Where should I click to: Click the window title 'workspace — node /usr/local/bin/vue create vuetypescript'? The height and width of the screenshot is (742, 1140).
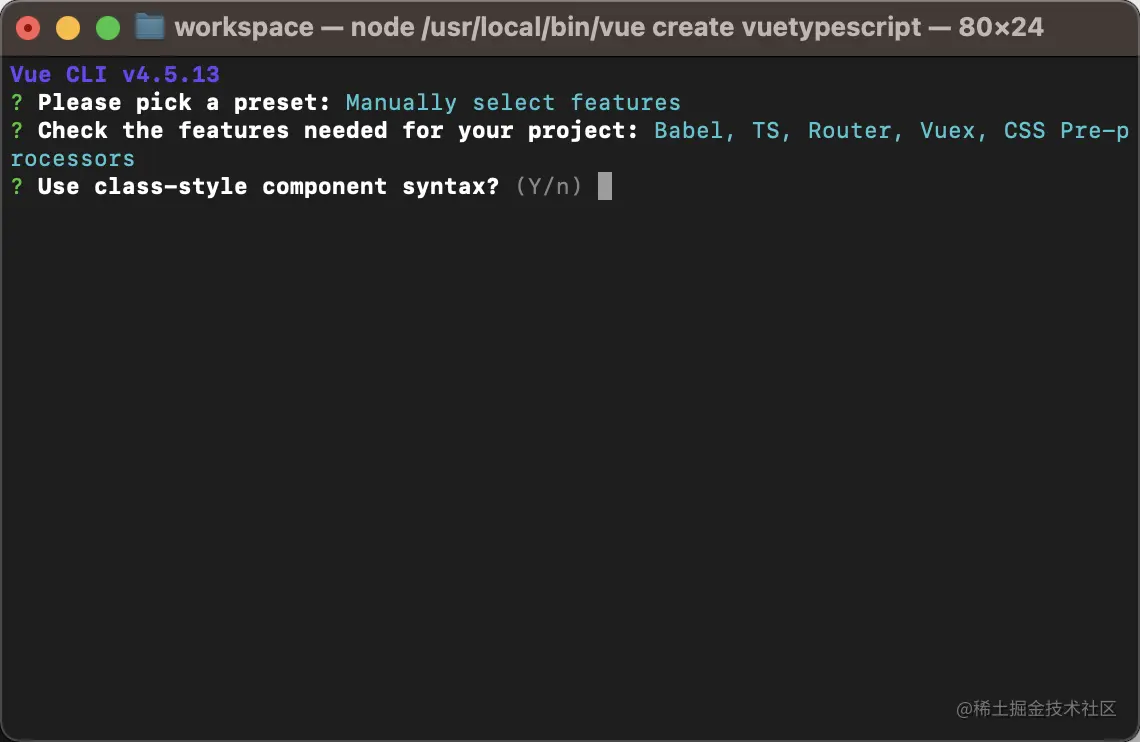click(548, 28)
